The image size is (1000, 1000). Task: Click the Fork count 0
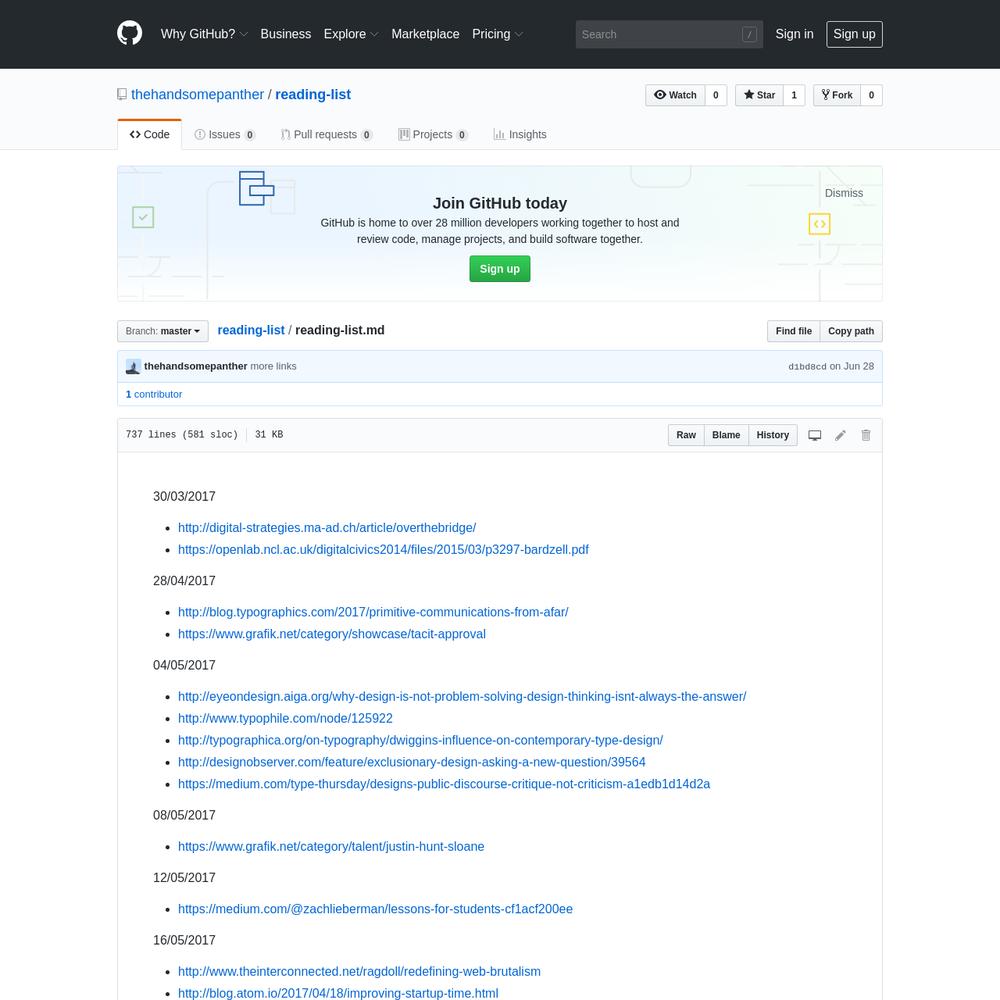tap(871, 95)
